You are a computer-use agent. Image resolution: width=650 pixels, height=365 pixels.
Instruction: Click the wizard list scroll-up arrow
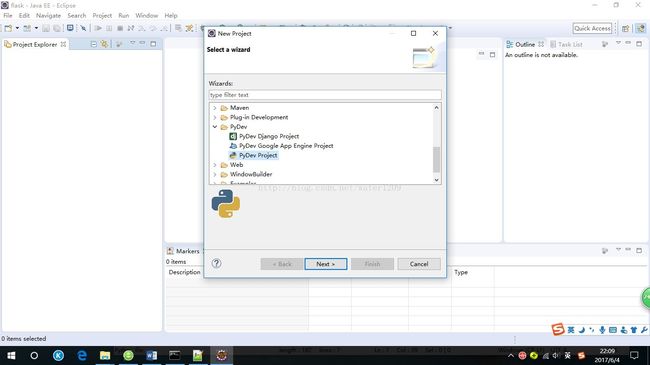click(436, 107)
